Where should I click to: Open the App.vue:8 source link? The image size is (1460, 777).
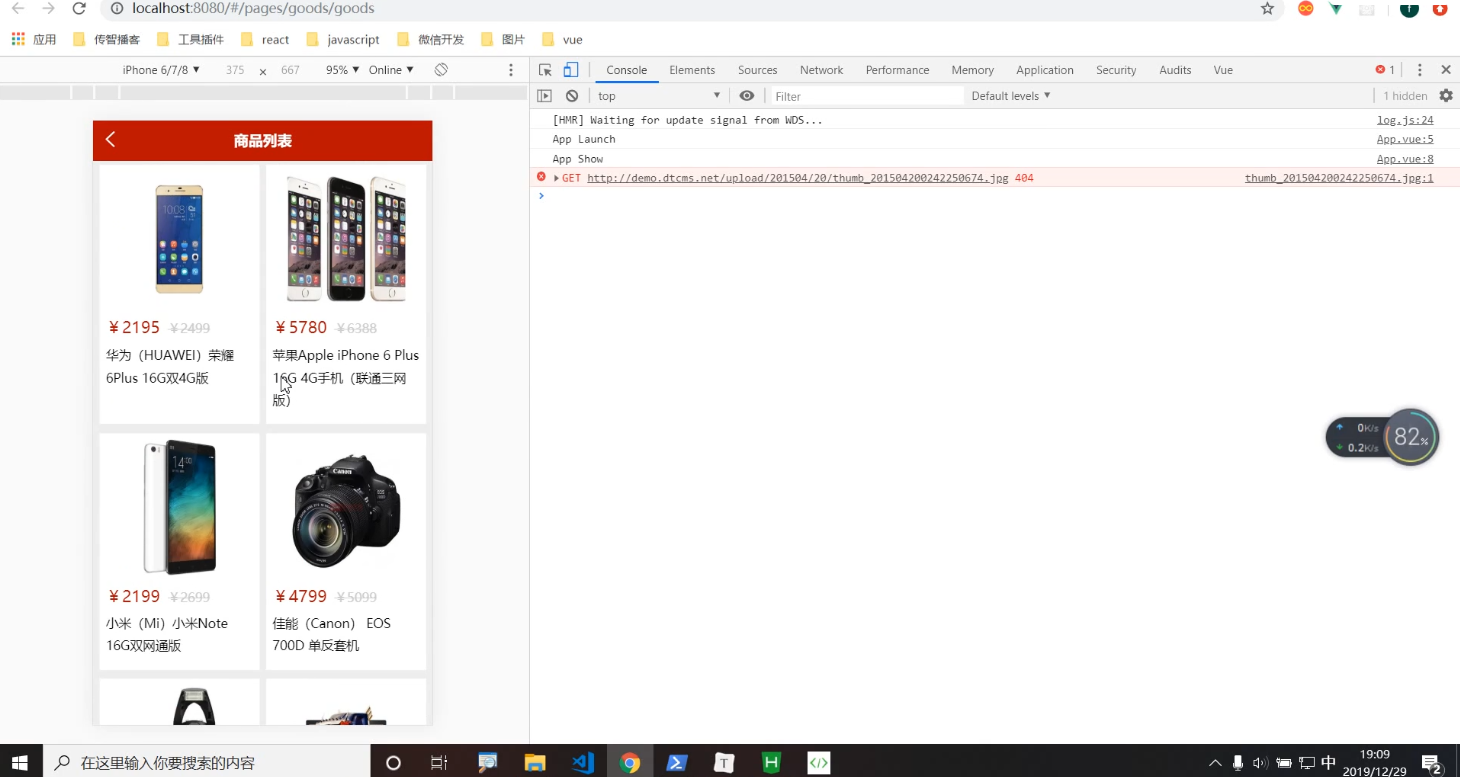coord(1405,159)
